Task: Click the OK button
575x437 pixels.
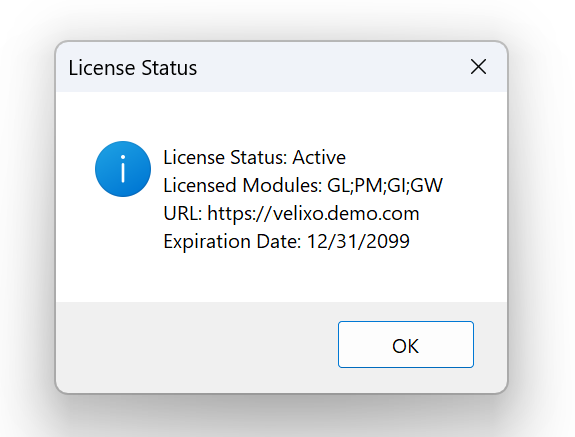Action: [x=406, y=344]
